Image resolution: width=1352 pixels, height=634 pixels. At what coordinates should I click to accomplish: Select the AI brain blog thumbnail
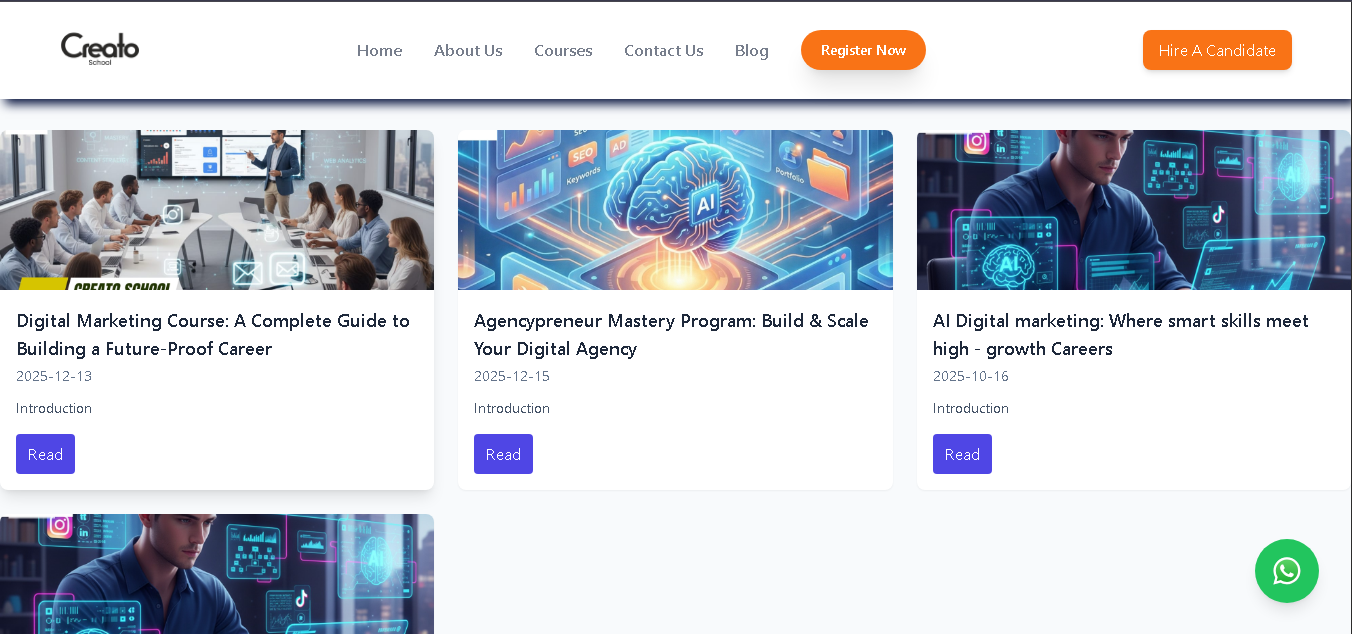point(675,210)
